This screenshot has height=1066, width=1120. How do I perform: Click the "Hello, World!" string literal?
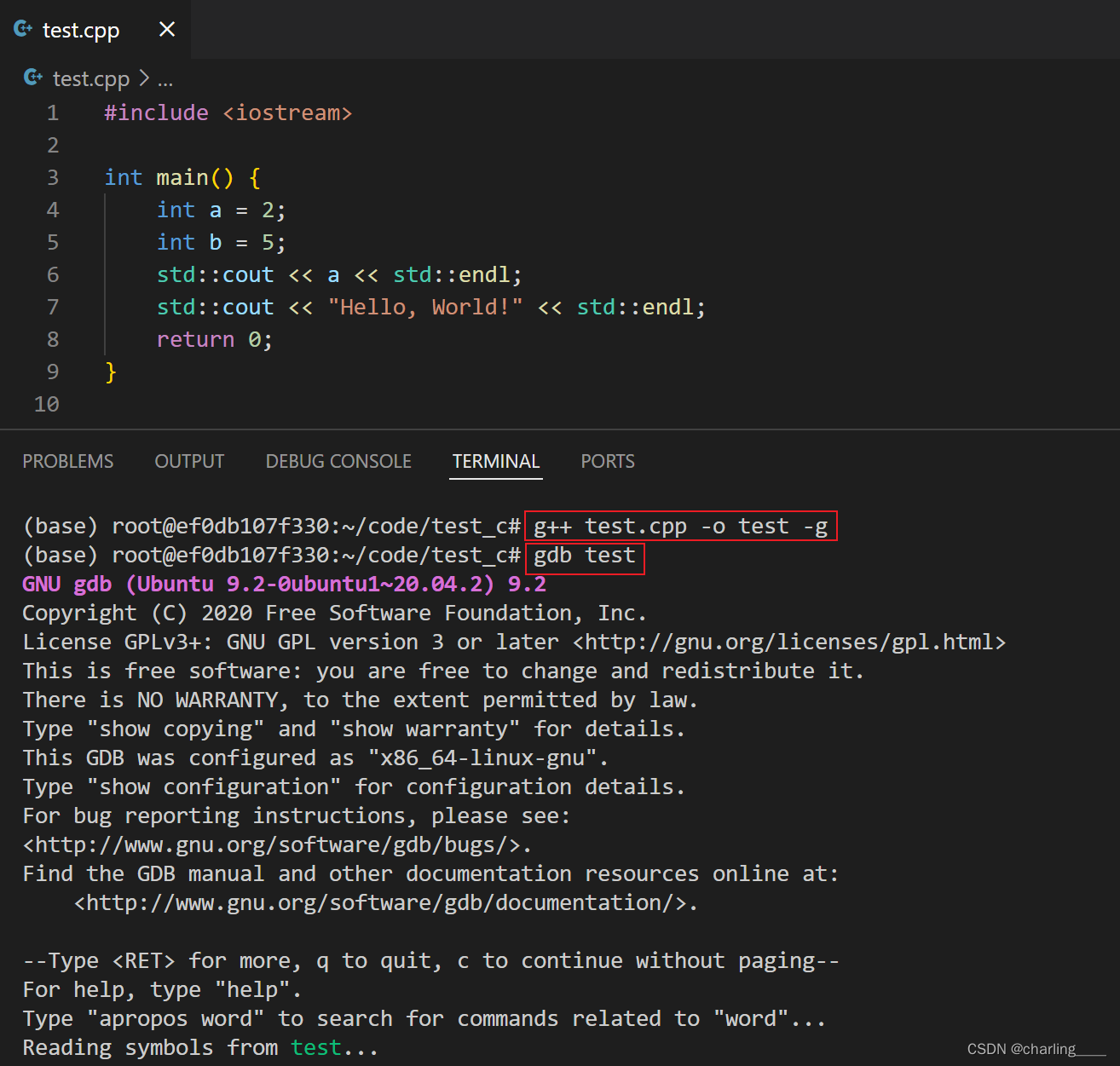425,307
